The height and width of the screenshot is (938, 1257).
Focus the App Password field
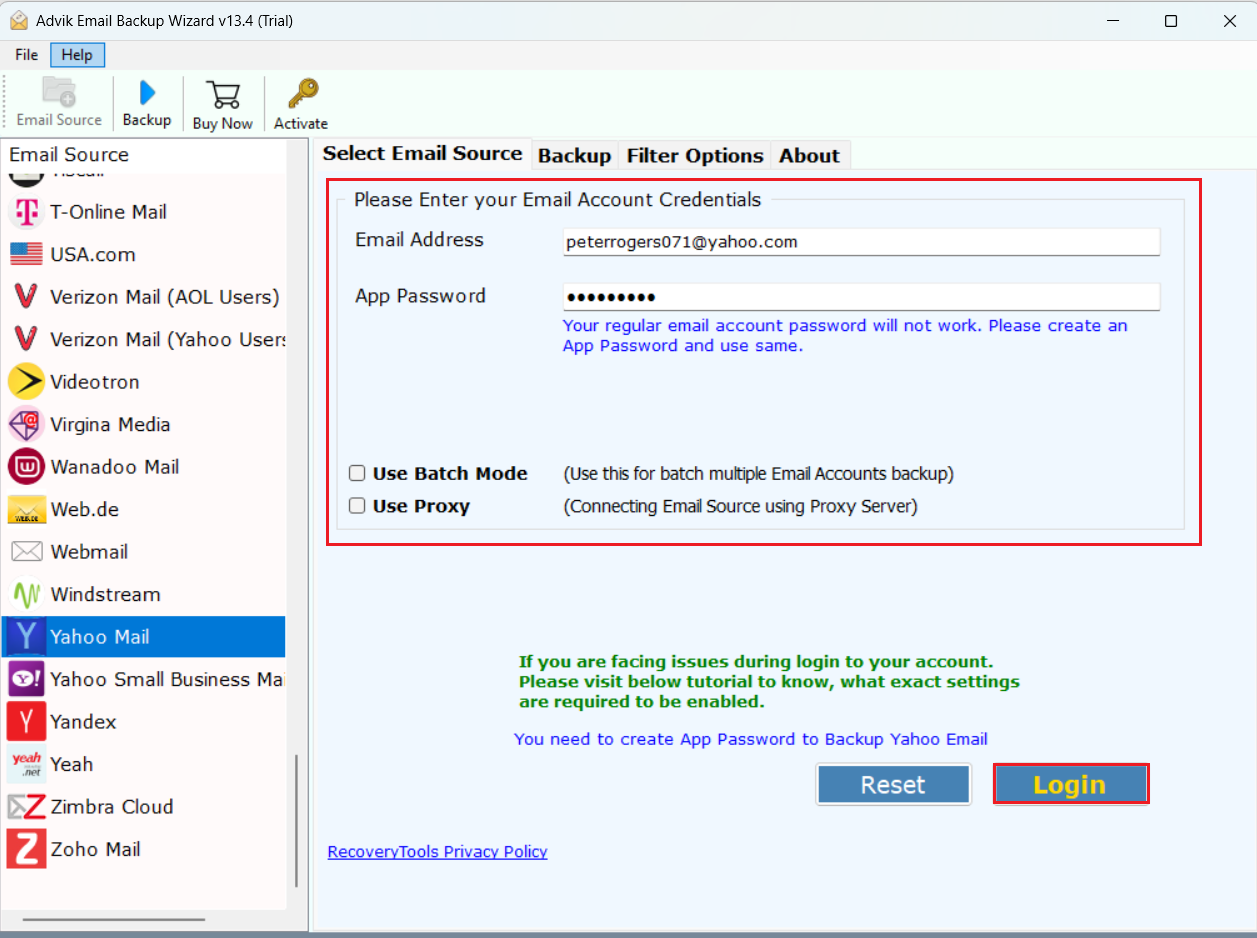click(x=861, y=297)
